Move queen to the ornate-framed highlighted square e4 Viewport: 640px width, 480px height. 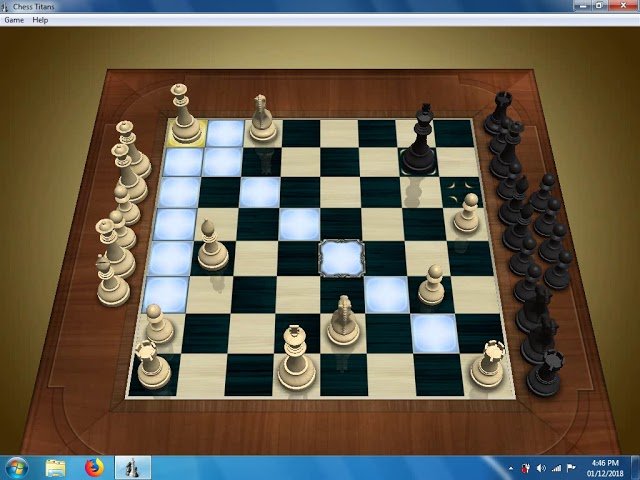341,258
